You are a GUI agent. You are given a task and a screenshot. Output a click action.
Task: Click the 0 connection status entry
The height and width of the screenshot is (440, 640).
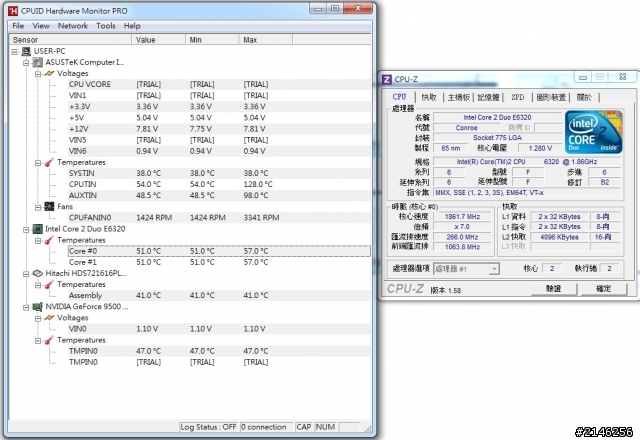coord(267,427)
